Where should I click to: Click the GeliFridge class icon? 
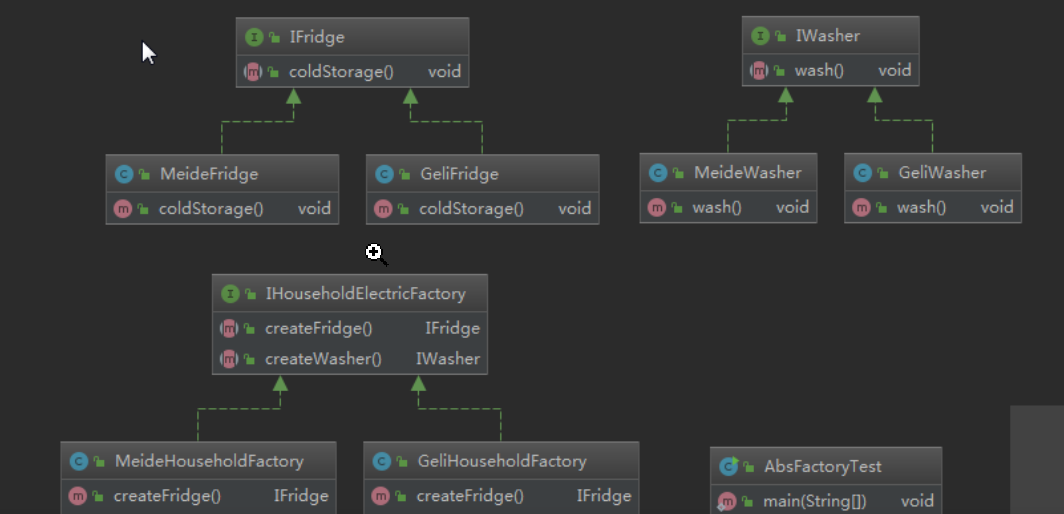tap(384, 174)
